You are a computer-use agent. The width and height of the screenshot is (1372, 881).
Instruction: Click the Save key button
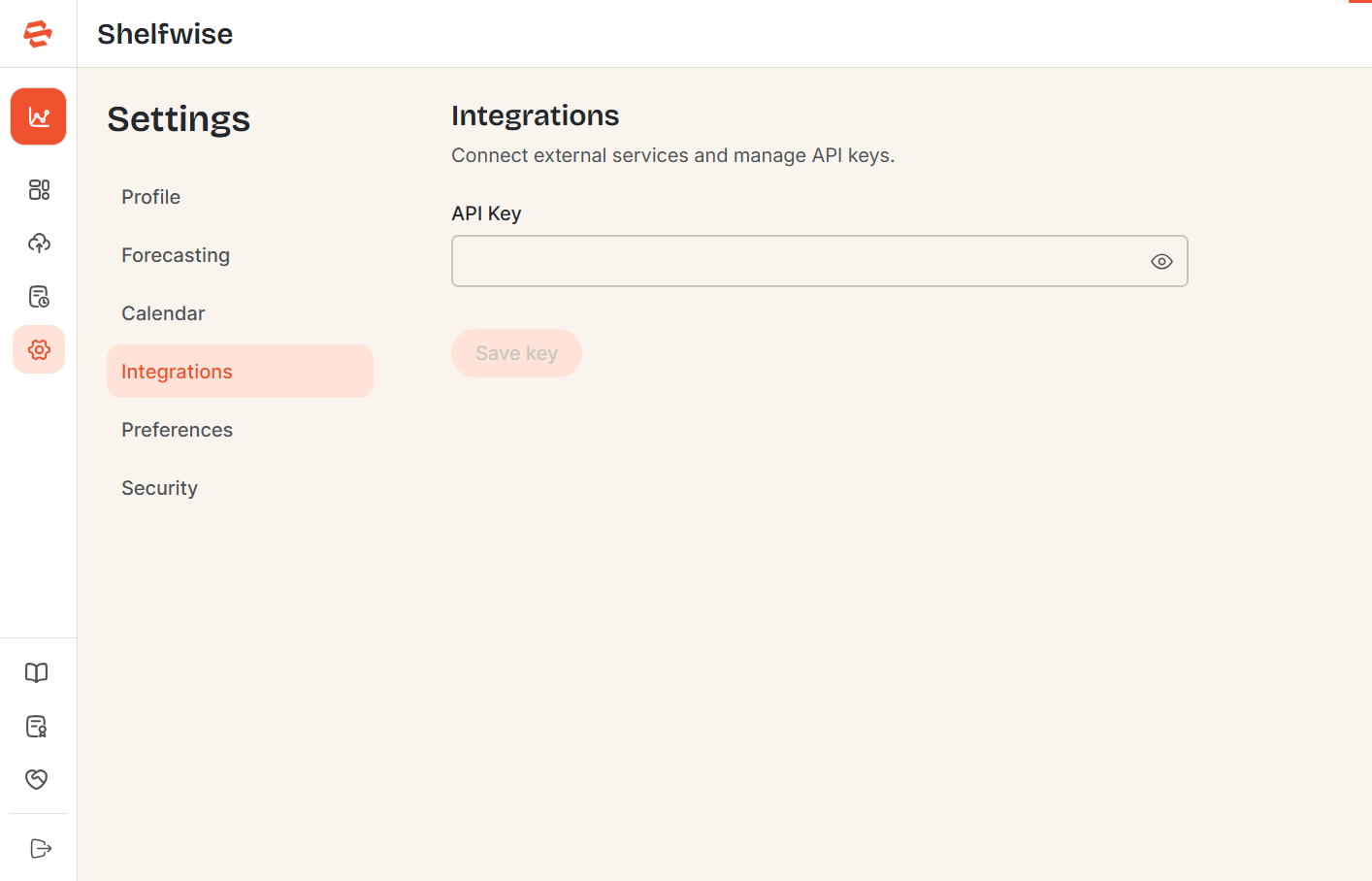[516, 353]
